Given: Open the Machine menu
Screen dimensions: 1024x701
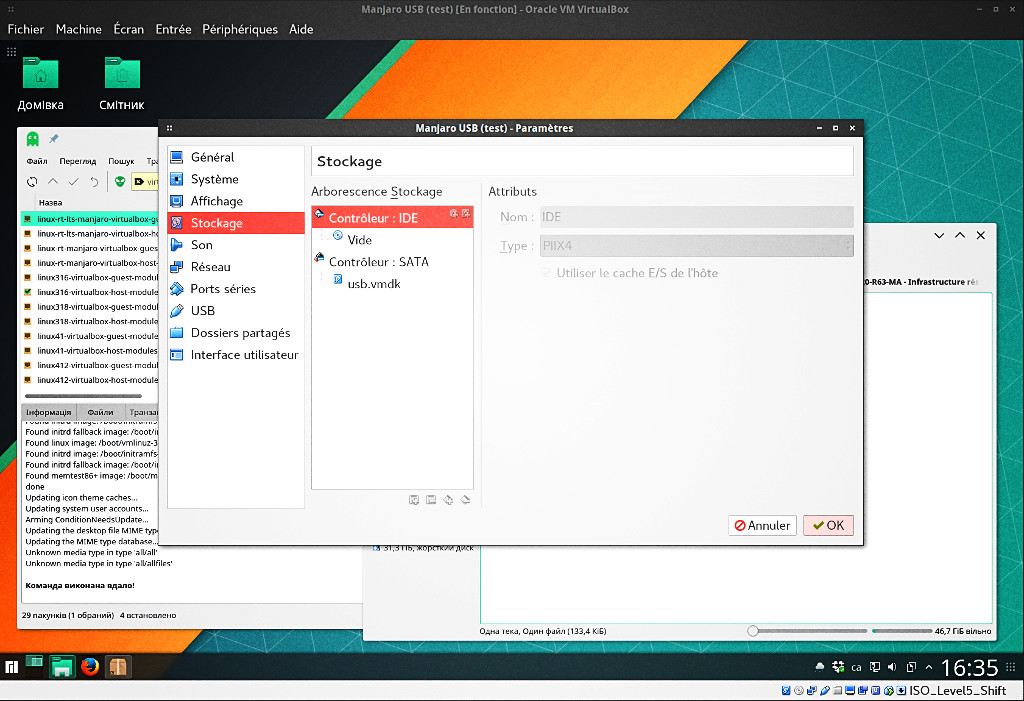Looking at the screenshot, I should [x=78, y=29].
